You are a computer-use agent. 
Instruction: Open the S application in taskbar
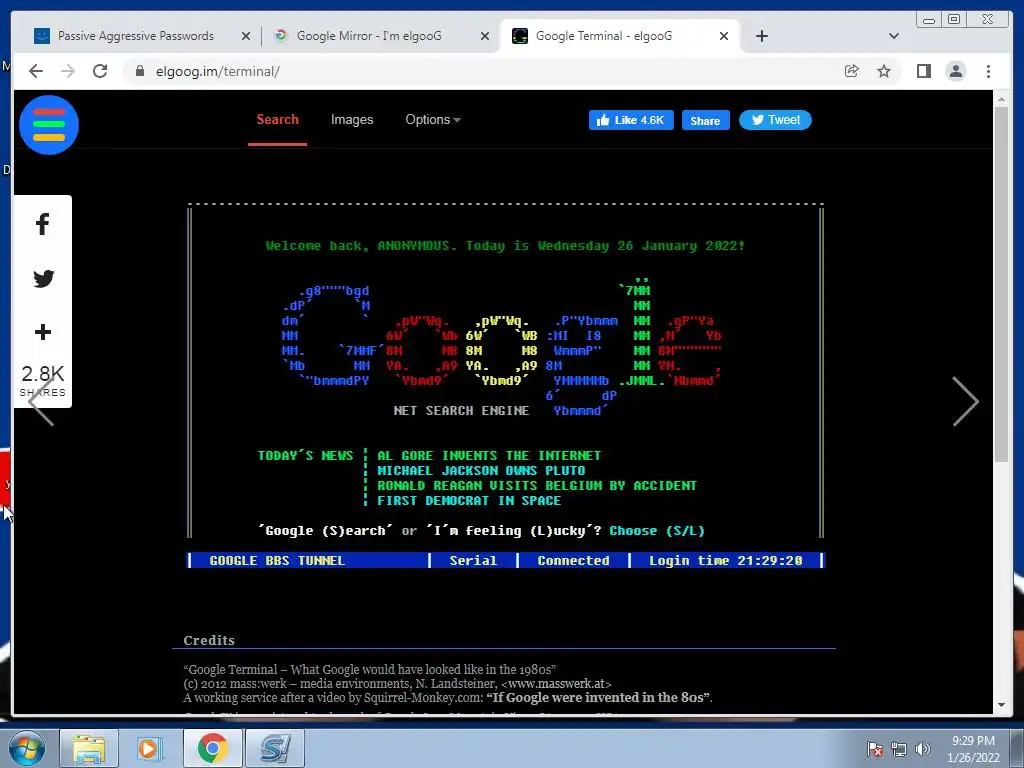point(274,748)
